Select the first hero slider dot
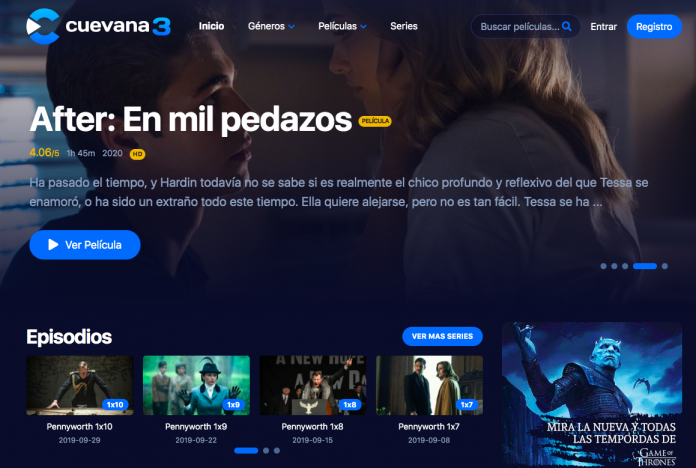 coord(603,266)
